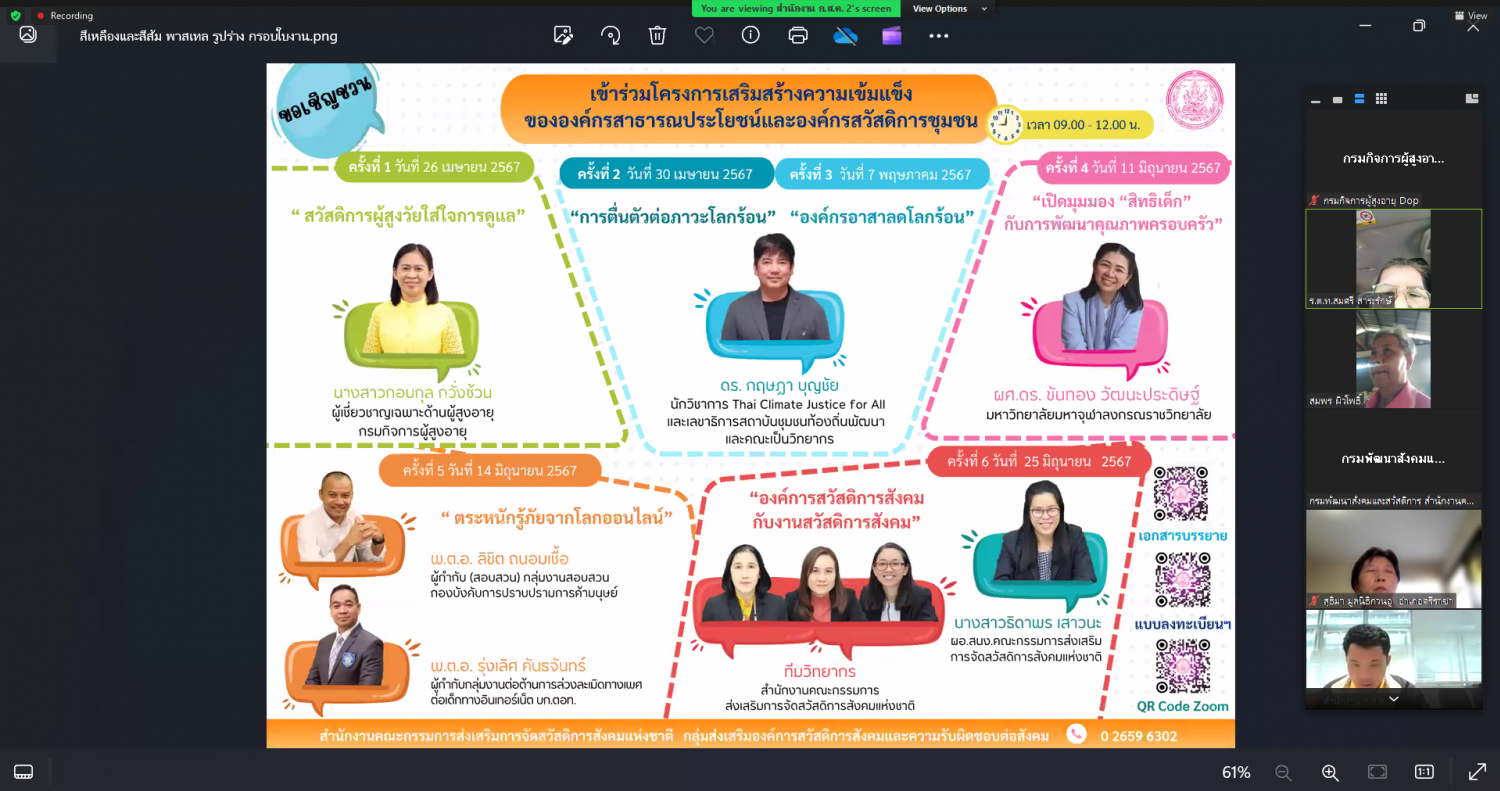Zoom out with the minus magnifier
Viewport: 1500px width, 791px height.
(1283, 772)
